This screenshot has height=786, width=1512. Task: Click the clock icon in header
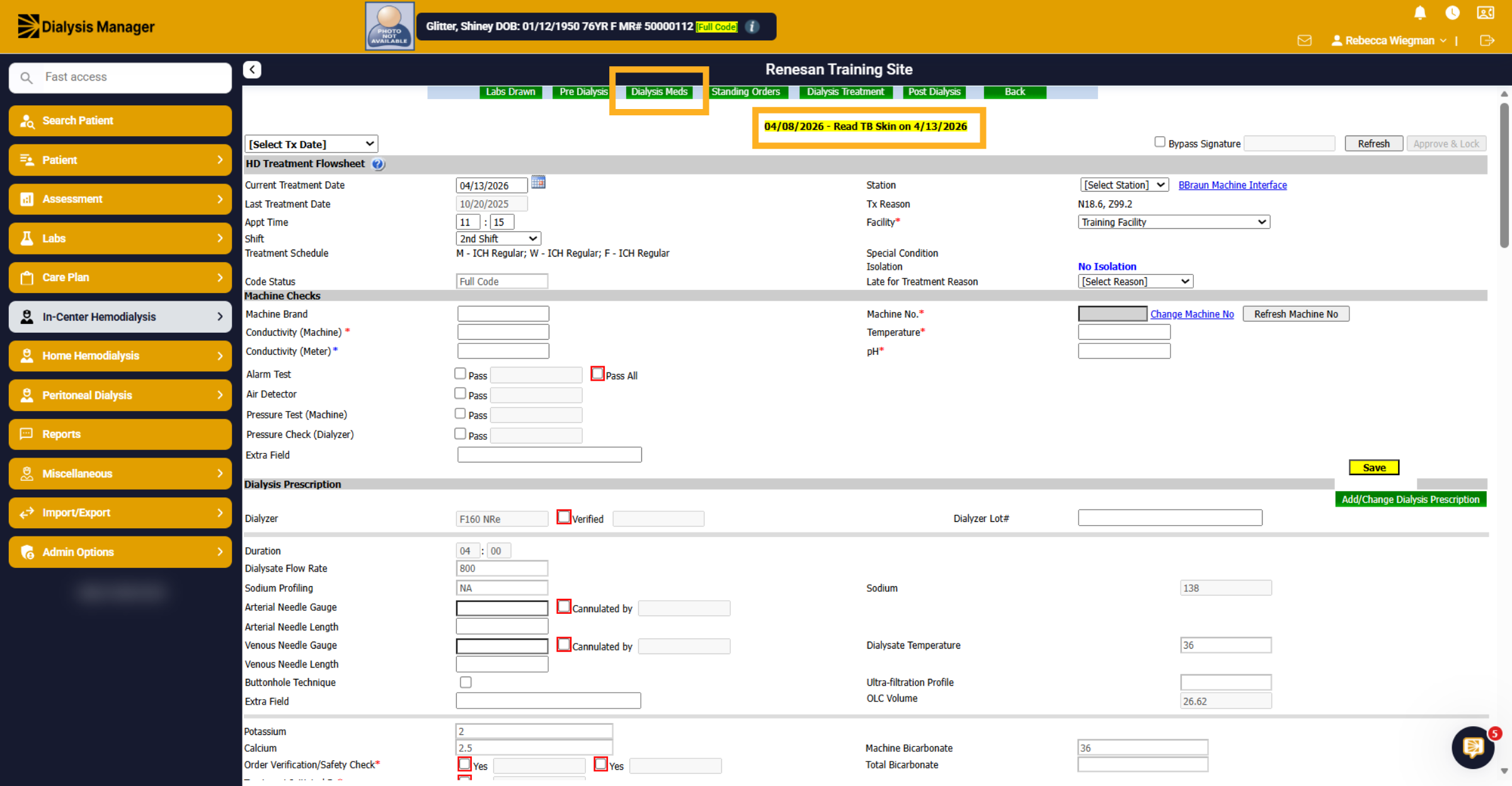tap(1452, 13)
